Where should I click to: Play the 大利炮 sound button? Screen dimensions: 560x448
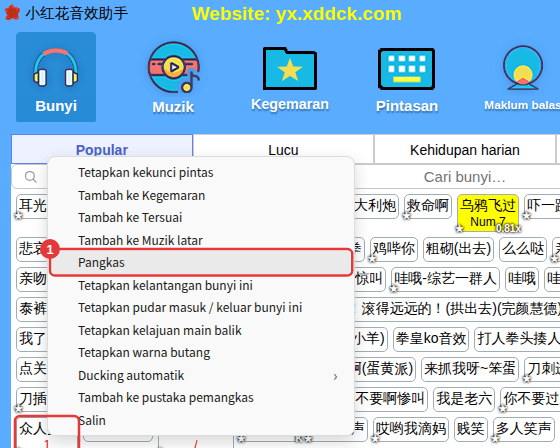[x=376, y=206]
